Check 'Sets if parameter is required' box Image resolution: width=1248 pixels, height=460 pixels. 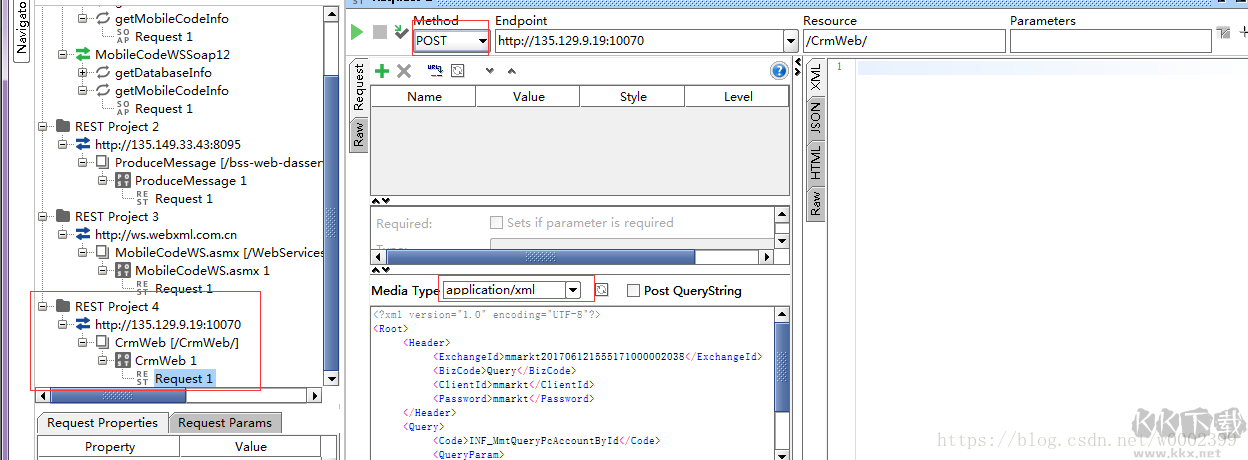tap(496, 223)
